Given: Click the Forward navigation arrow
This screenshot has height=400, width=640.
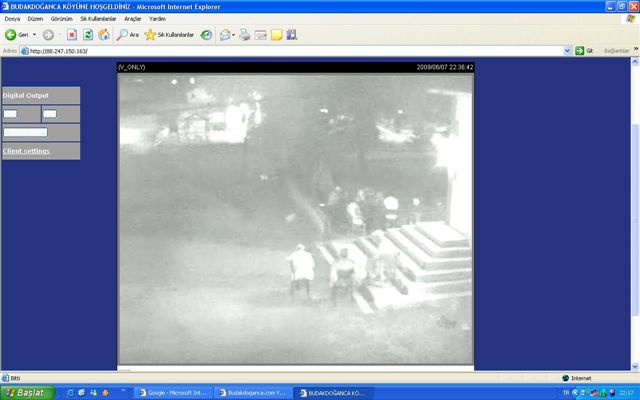Looking at the screenshot, I should 47,34.
